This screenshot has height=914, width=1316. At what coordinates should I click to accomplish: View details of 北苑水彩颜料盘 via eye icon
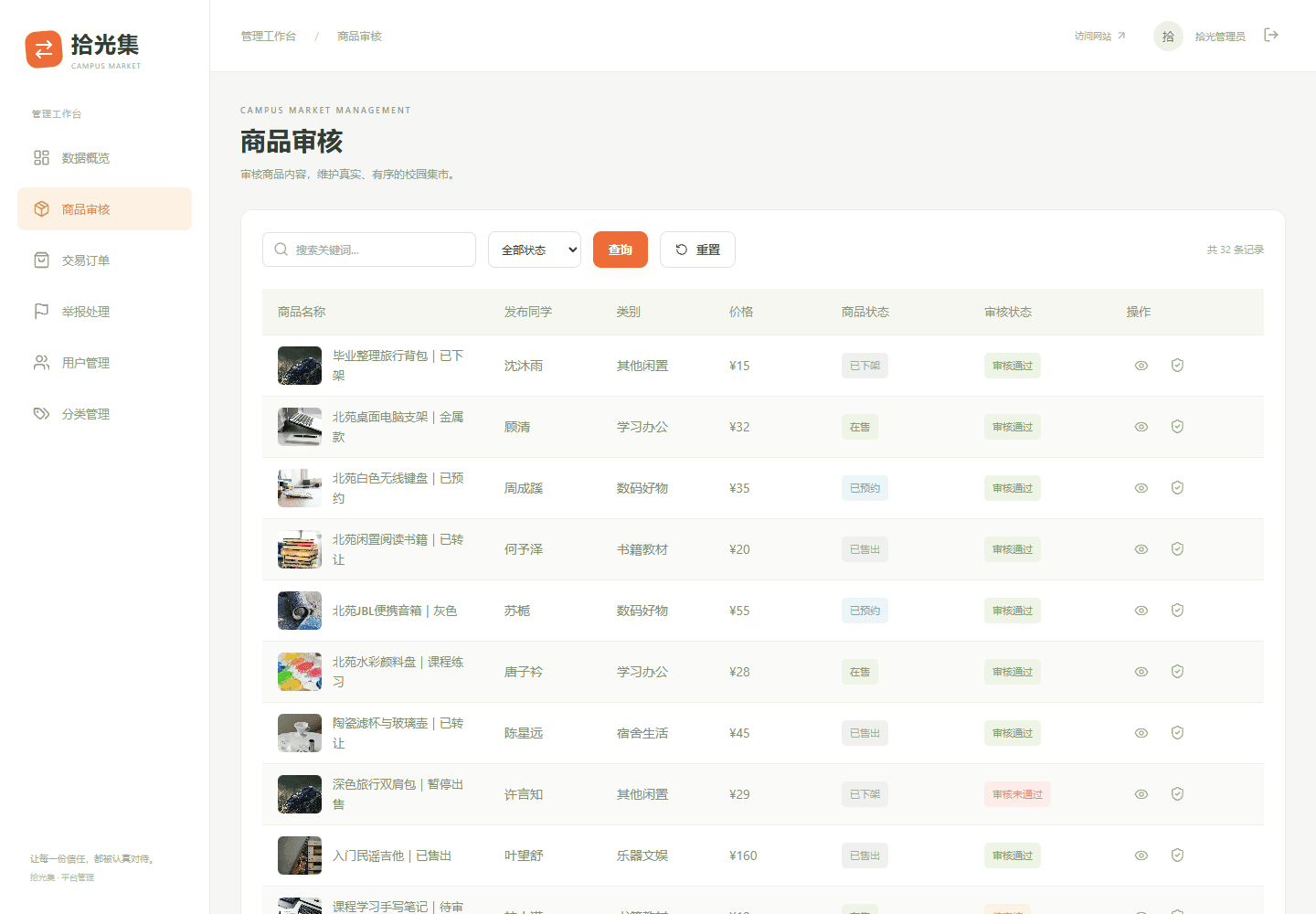(1141, 672)
